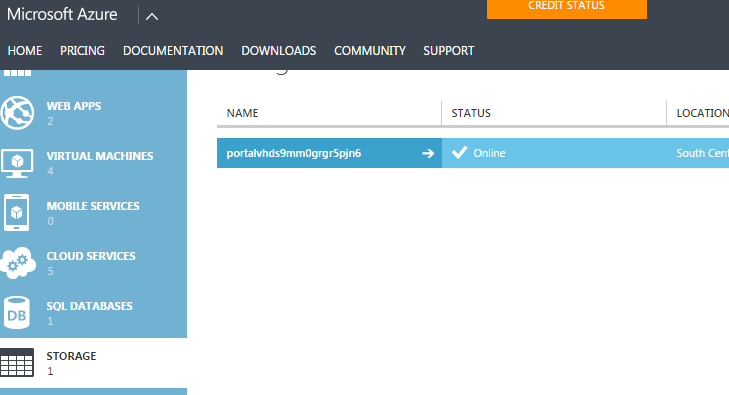Screen dimensions: 729x395
Task: Click the Cloud Services count 5
Action: 50,271
